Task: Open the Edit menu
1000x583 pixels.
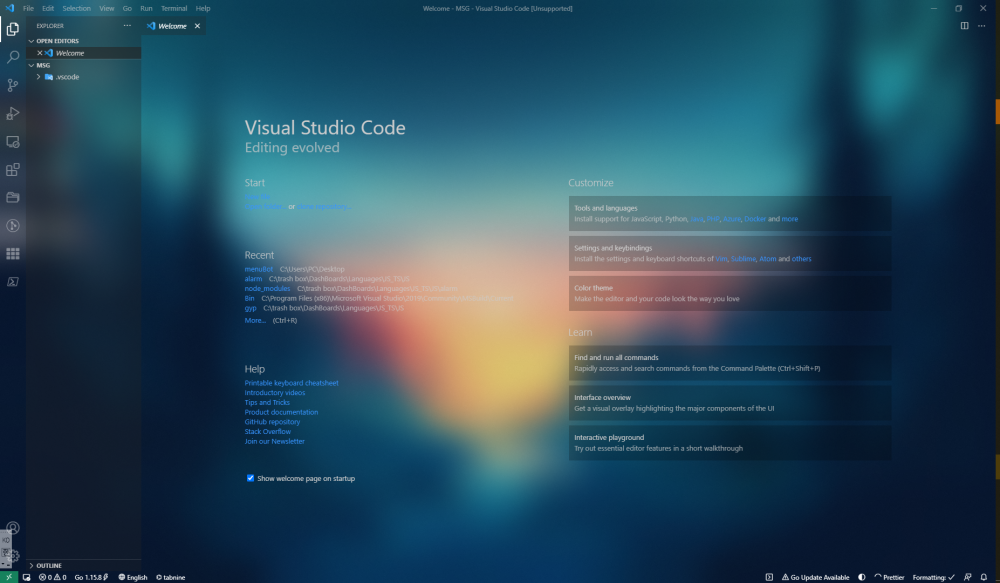Action: click(48, 8)
